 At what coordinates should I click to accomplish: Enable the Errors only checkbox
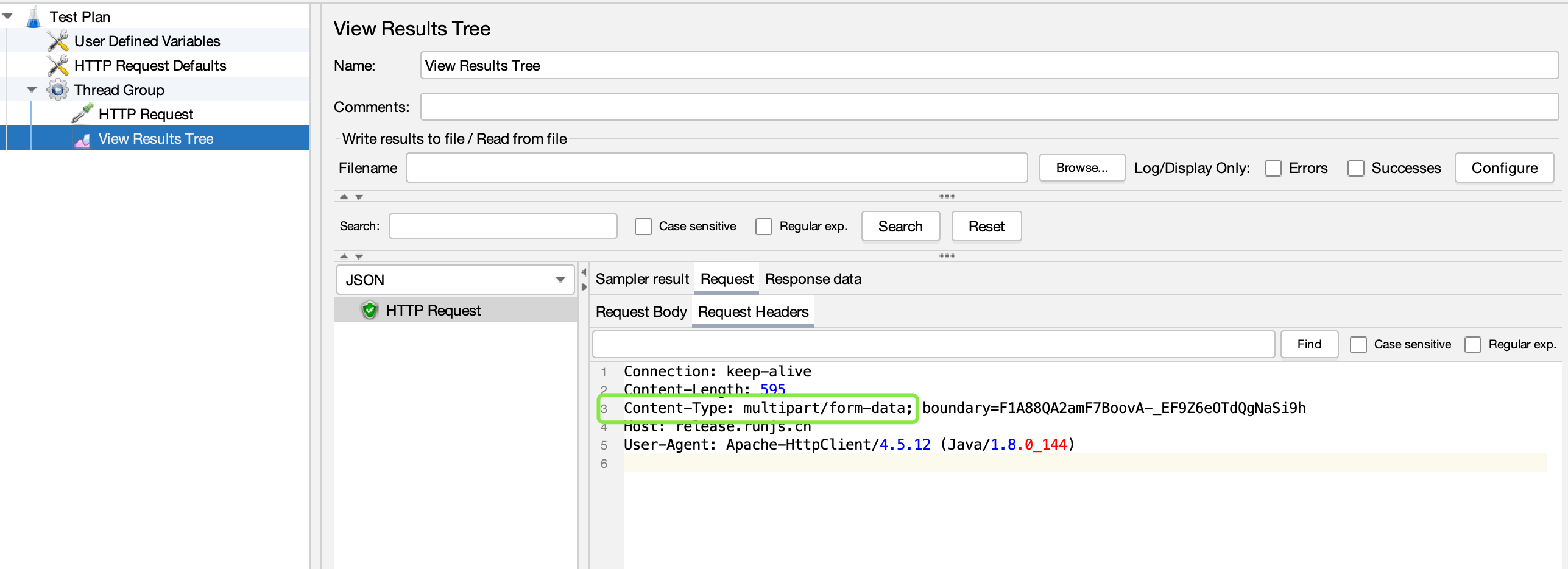click(1273, 168)
